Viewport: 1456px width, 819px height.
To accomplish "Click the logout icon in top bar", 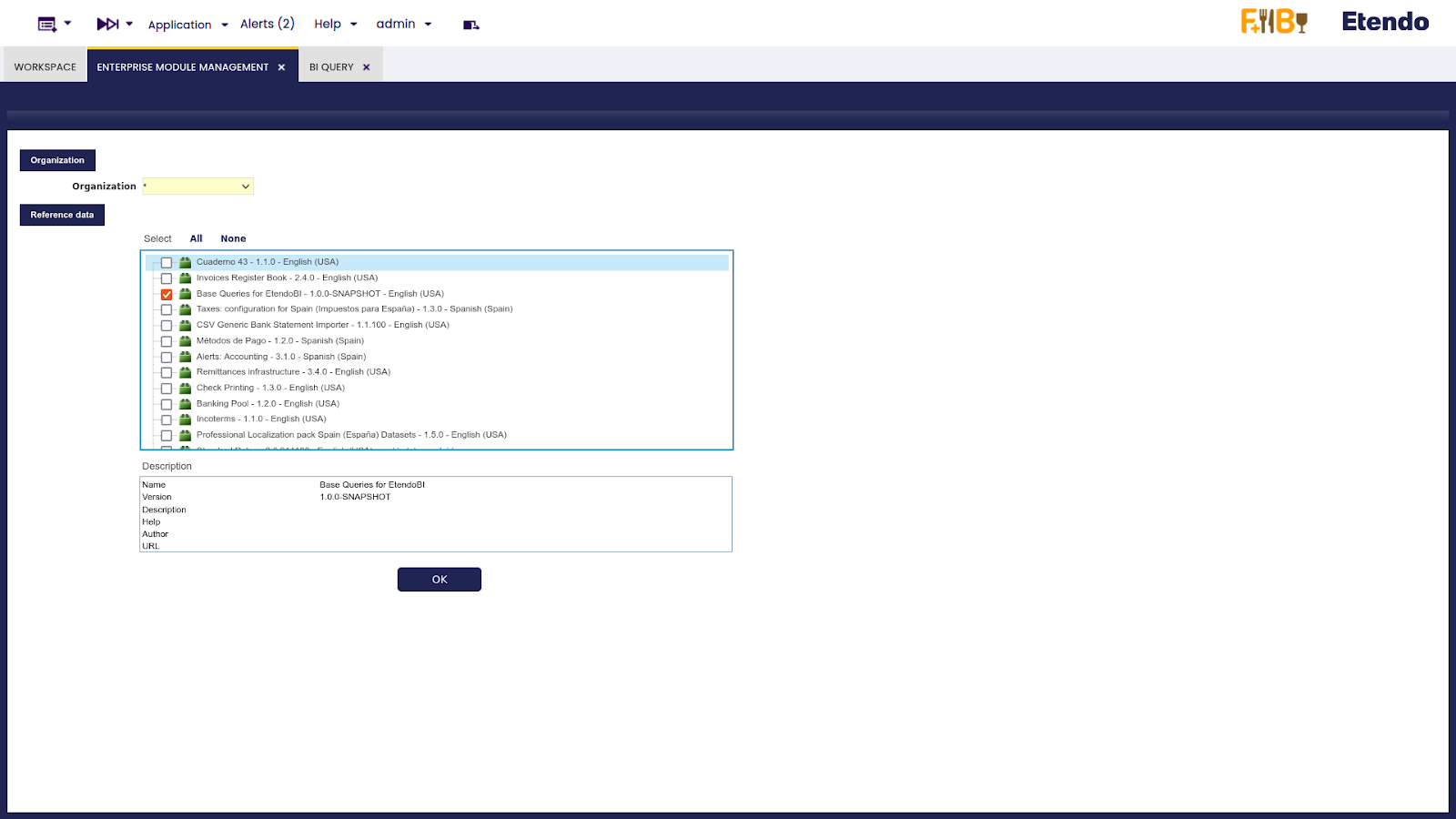I will coord(470,25).
